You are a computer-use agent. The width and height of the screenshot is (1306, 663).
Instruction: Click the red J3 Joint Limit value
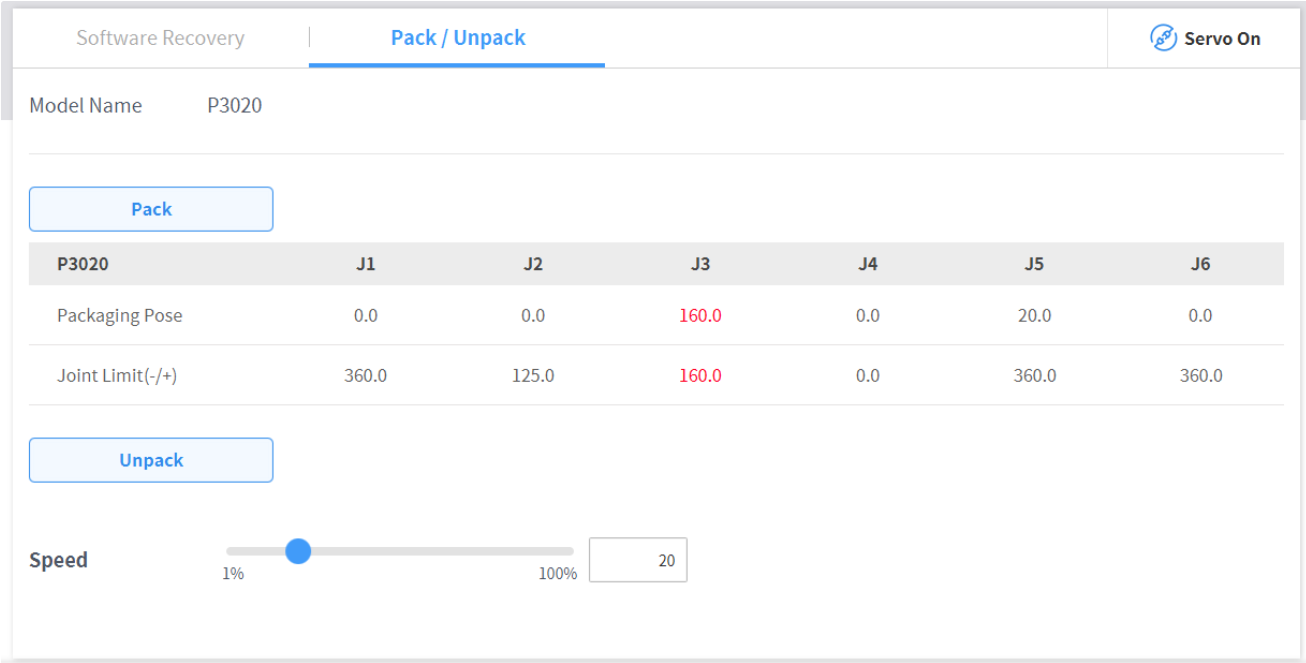[700, 376]
